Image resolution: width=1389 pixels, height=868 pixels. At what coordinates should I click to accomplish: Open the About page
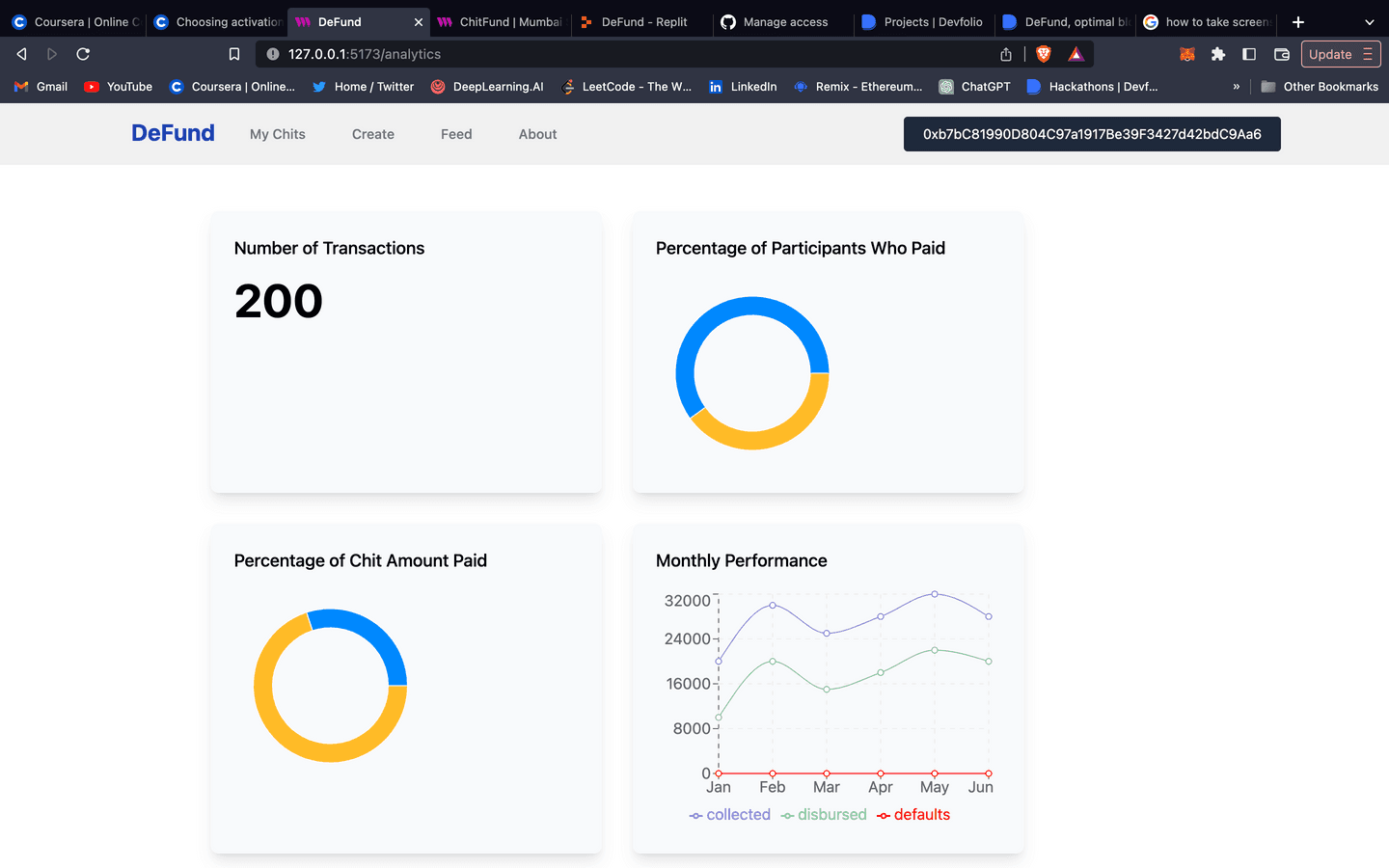tap(538, 134)
